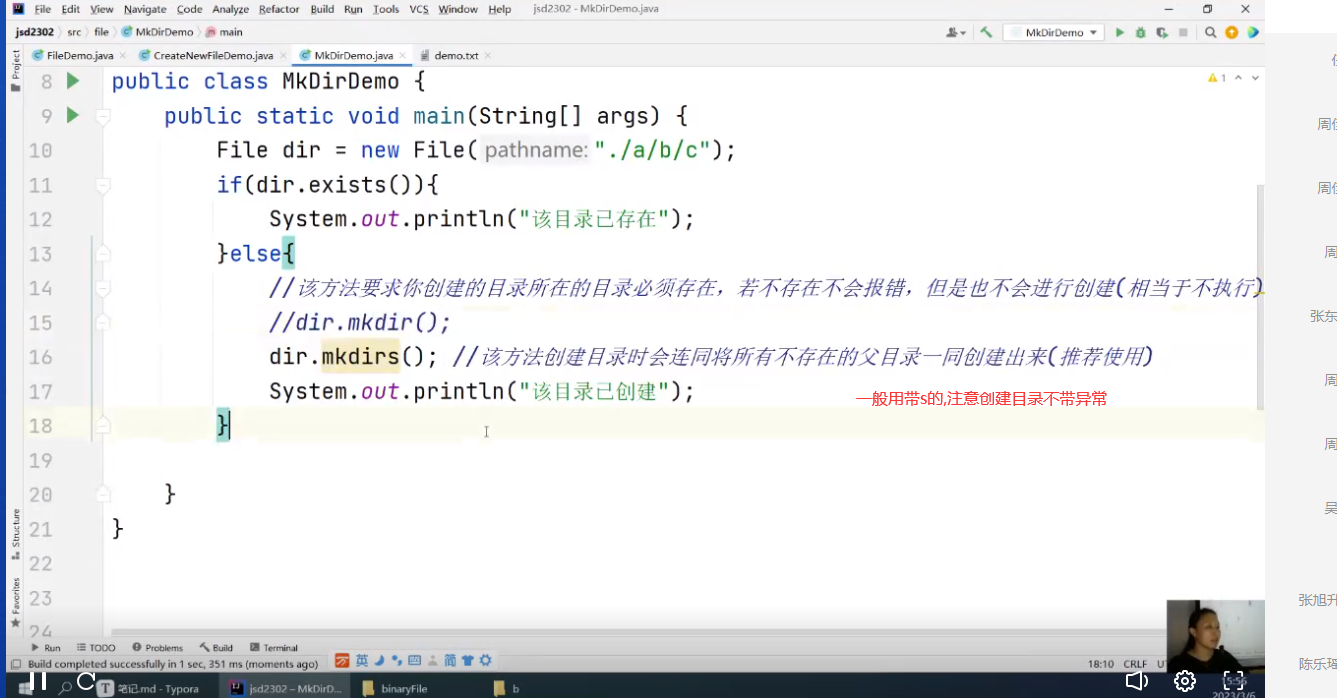Open the Terminal tool window
Viewport: 1337px width, 698px height.
[x=274, y=647]
